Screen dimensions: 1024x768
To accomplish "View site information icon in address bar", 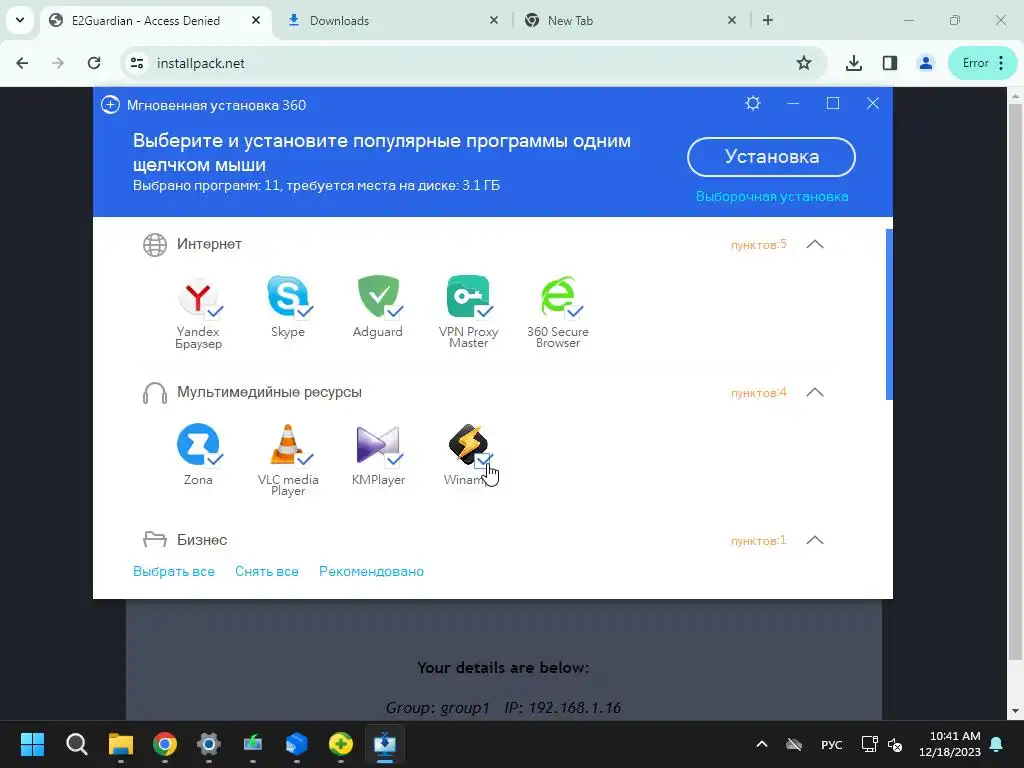I will (137, 63).
